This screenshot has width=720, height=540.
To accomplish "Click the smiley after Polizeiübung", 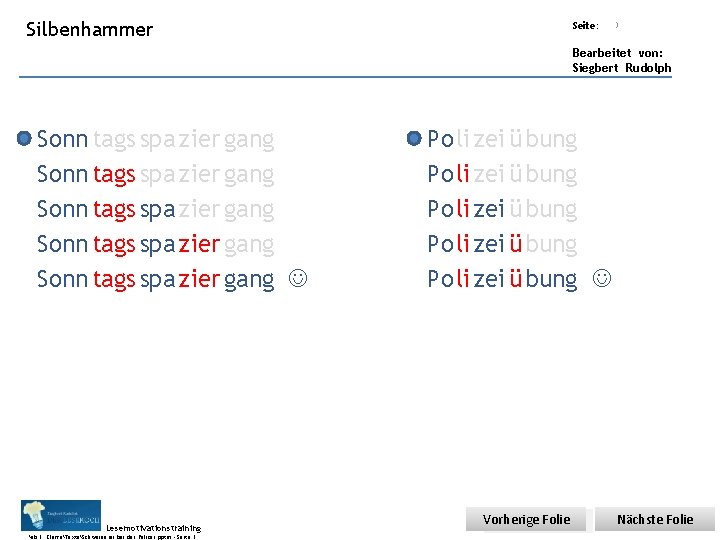I will point(599,279).
